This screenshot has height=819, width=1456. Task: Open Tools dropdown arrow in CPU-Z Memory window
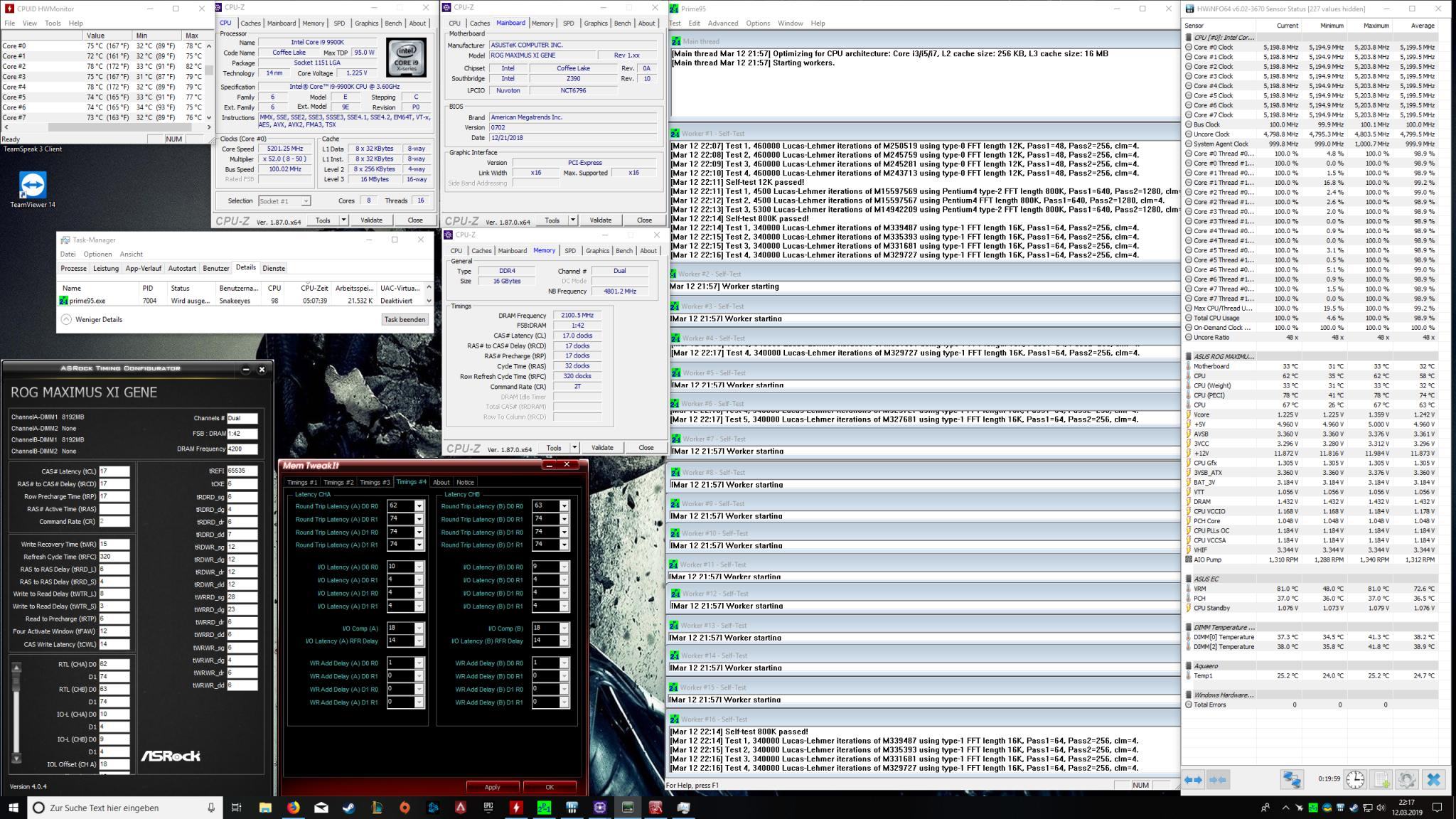coord(574,448)
